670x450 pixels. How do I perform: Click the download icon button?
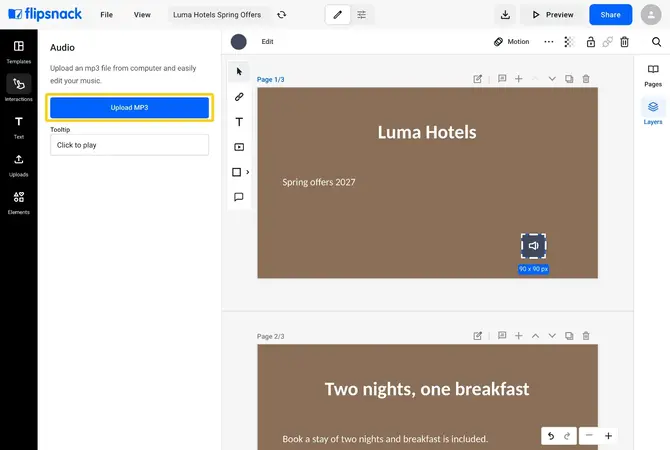click(x=505, y=15)
